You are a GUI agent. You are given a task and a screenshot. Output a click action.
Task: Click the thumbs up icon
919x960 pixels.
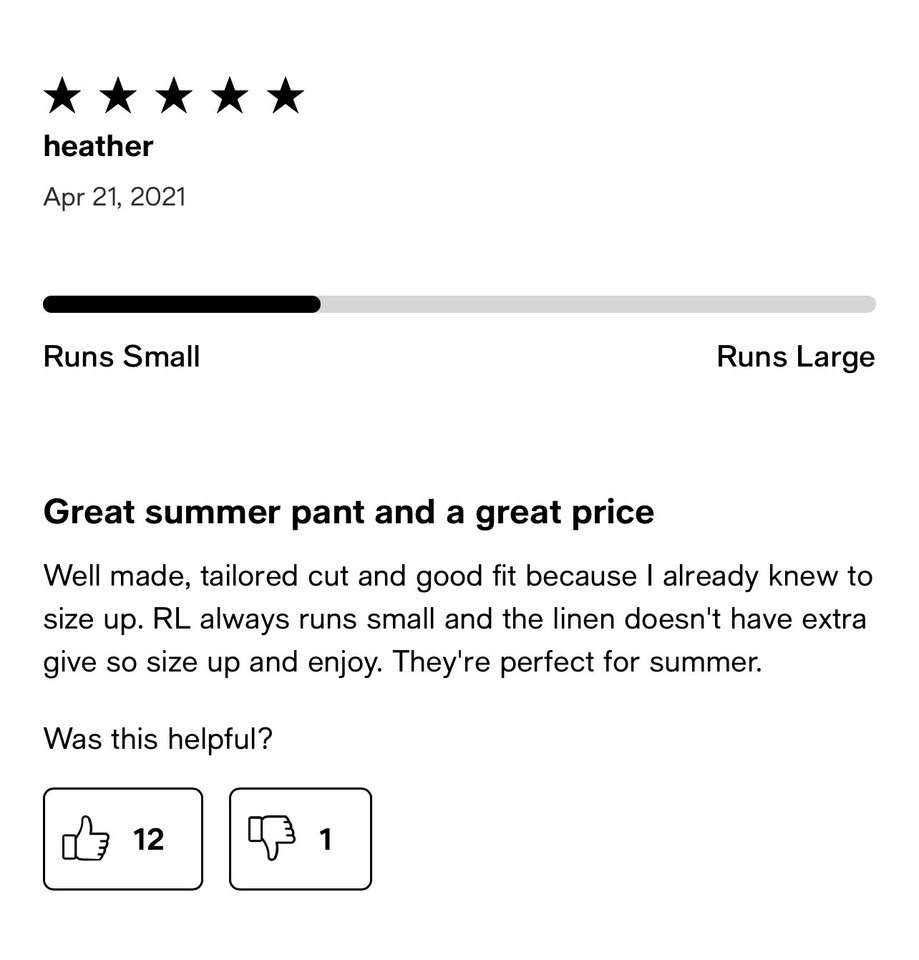[x=86, y=838]
